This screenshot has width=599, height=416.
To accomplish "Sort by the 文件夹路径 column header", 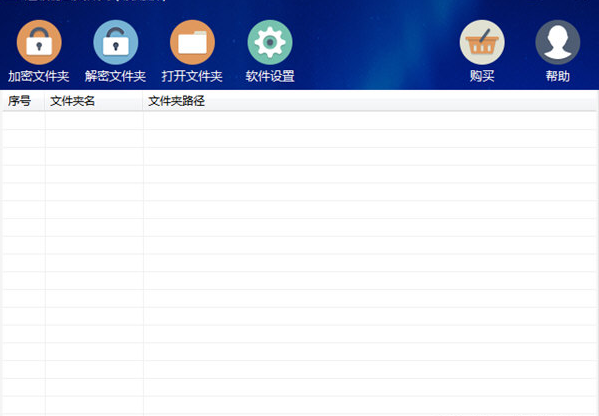I will point(370,101).
